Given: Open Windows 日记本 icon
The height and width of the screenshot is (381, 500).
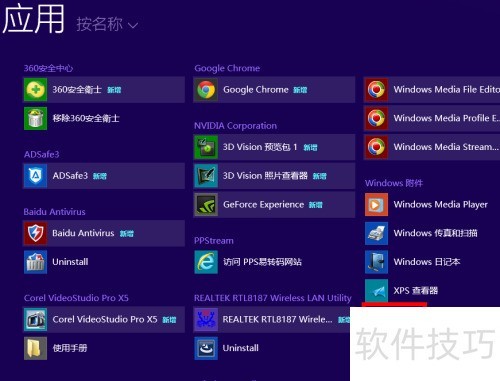Looking at the screenshot, I should pos(376,262).
